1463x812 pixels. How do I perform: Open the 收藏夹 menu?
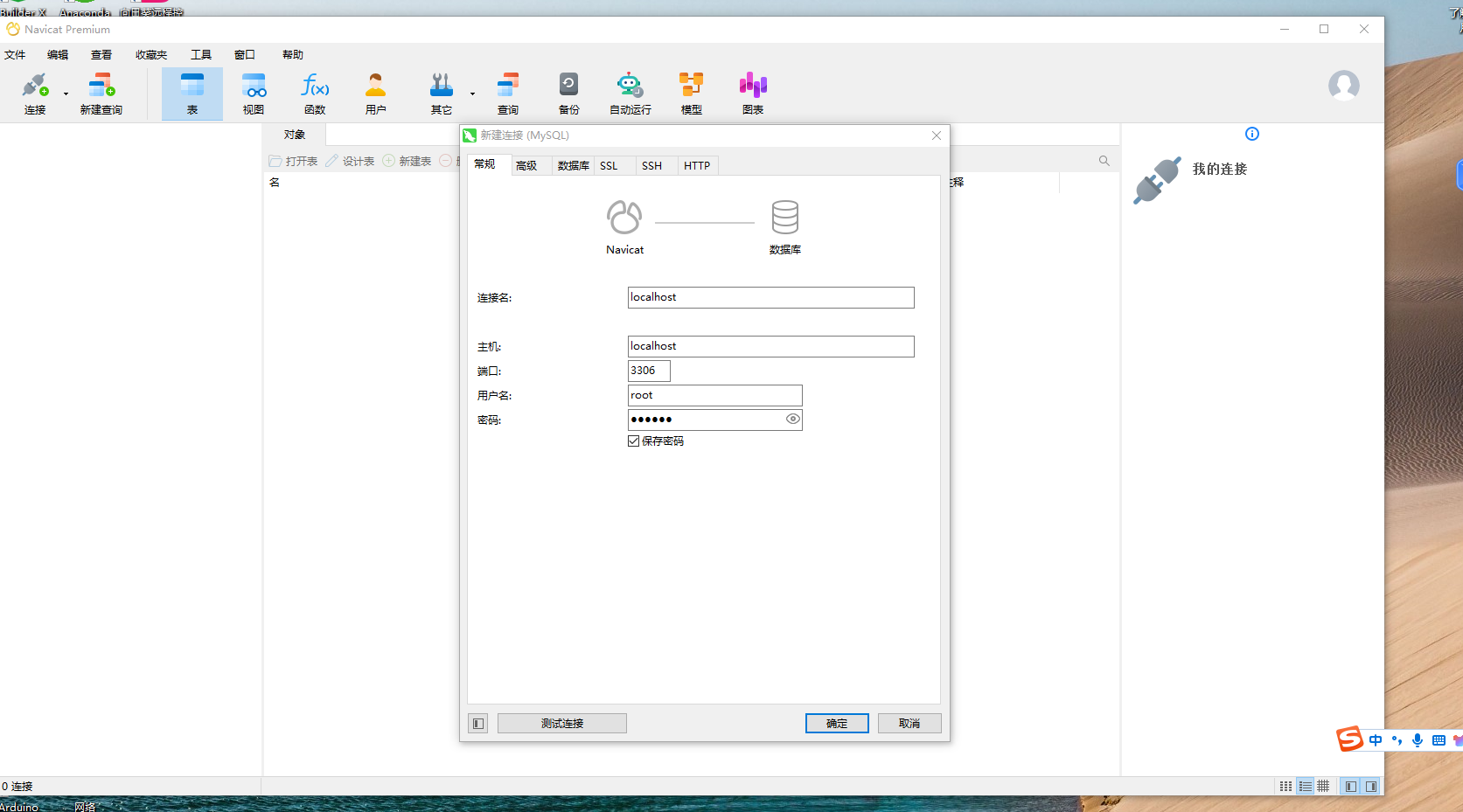pyautogui.click(x=151, y=55)
